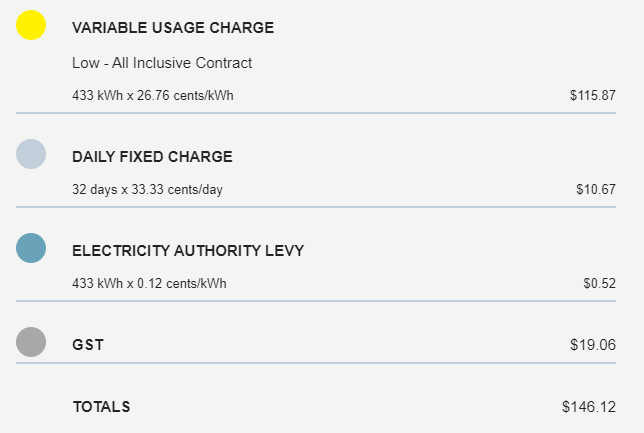
Task: Click the 433 kWh x 26.76 cents/kWh line
Action: (x=153, y=95)
